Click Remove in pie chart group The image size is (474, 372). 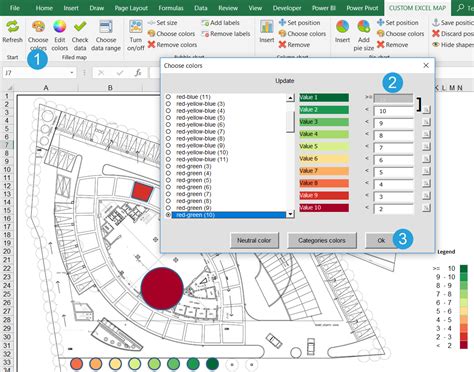point(392,45)
